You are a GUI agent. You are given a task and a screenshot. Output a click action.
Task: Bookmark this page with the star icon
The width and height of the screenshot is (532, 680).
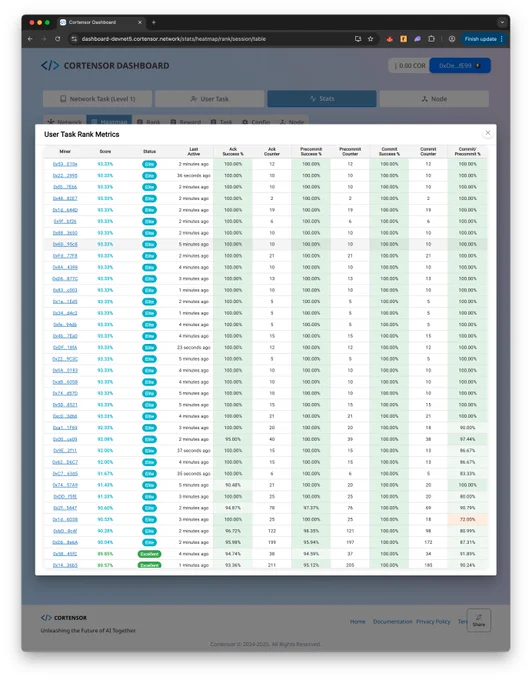point(370,39)
